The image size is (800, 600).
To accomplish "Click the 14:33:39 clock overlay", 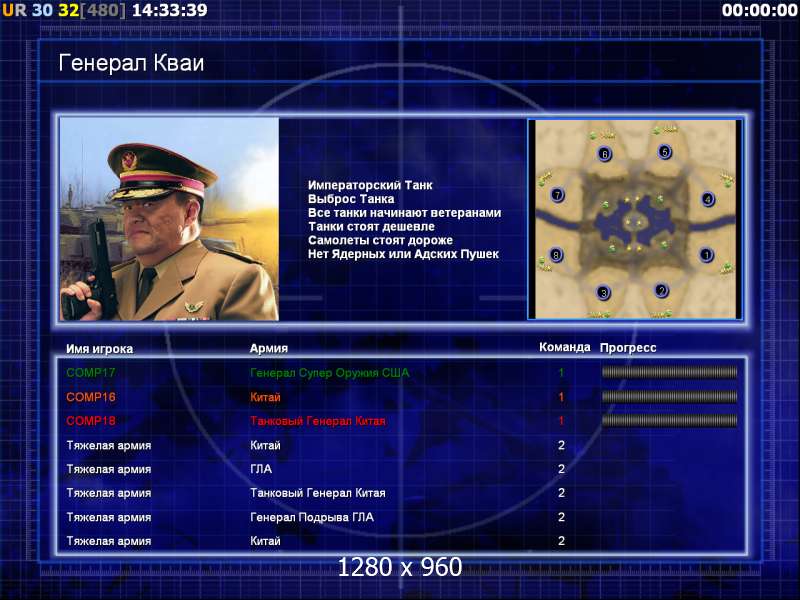I will [170, 10].
